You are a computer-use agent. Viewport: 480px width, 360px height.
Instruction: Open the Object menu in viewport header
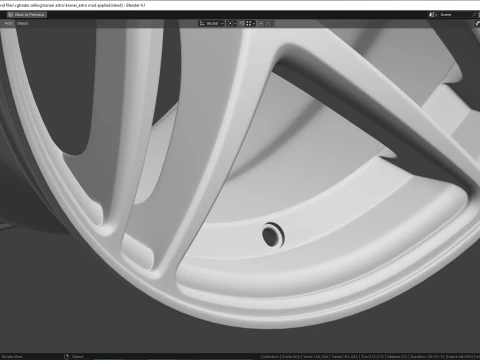(x=22, y=23)
